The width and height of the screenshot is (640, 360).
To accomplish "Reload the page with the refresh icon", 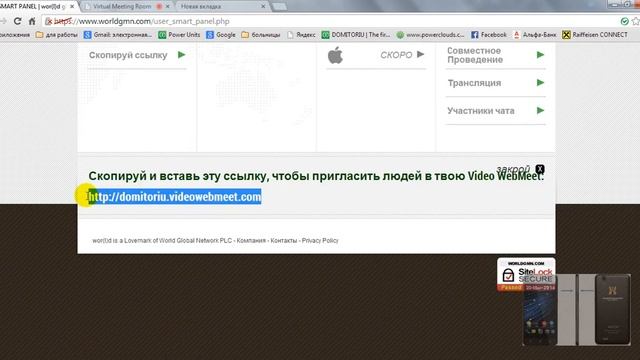I will pos(17,21).
